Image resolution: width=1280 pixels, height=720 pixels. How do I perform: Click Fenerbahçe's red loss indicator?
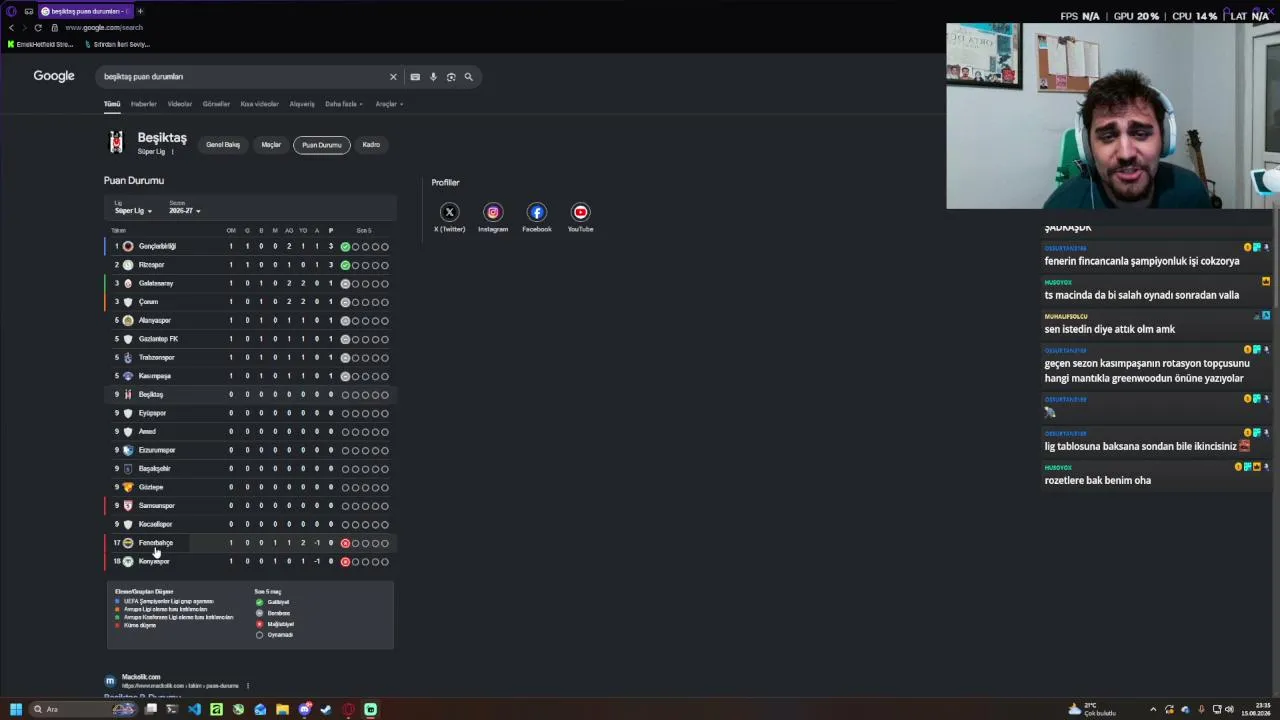tap(345, 543)
